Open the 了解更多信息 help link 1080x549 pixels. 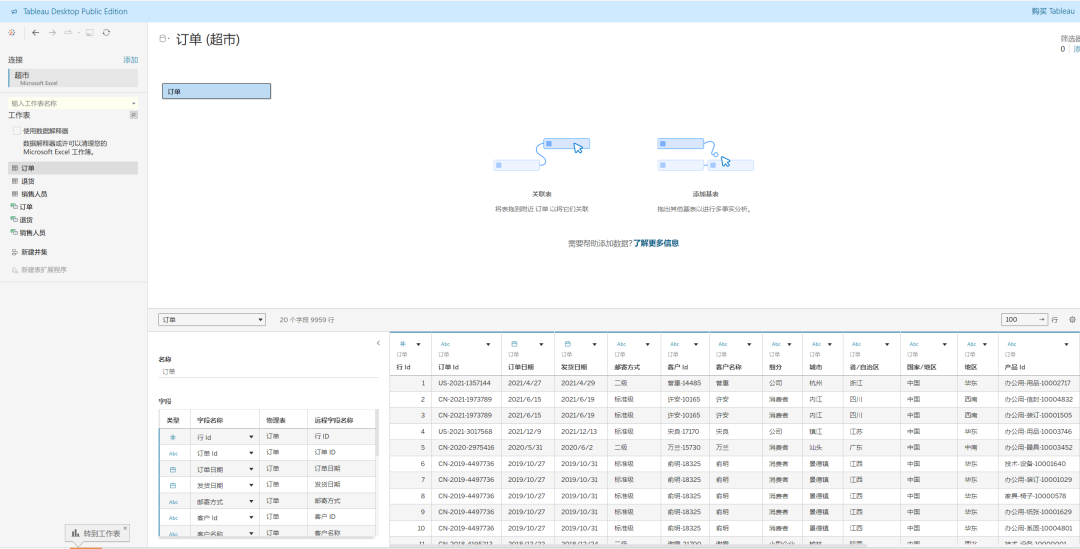(656, 243)
